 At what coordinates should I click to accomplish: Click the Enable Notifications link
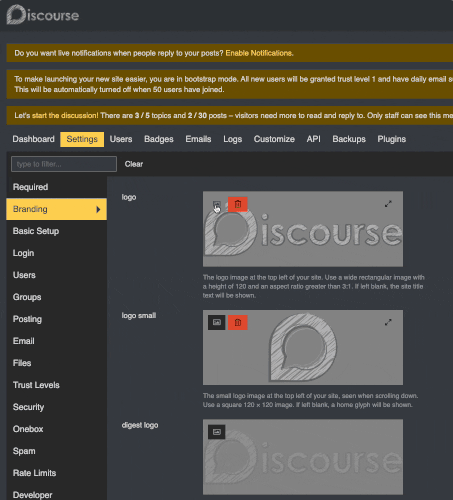[x=259, y=53]
